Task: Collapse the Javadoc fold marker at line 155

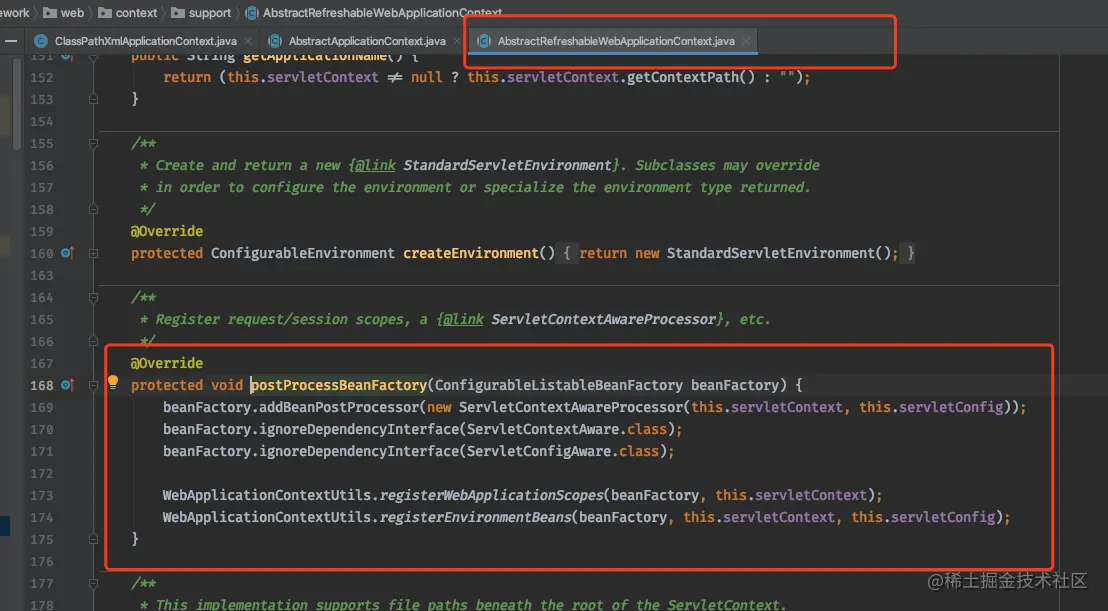Action: [93, 143]
